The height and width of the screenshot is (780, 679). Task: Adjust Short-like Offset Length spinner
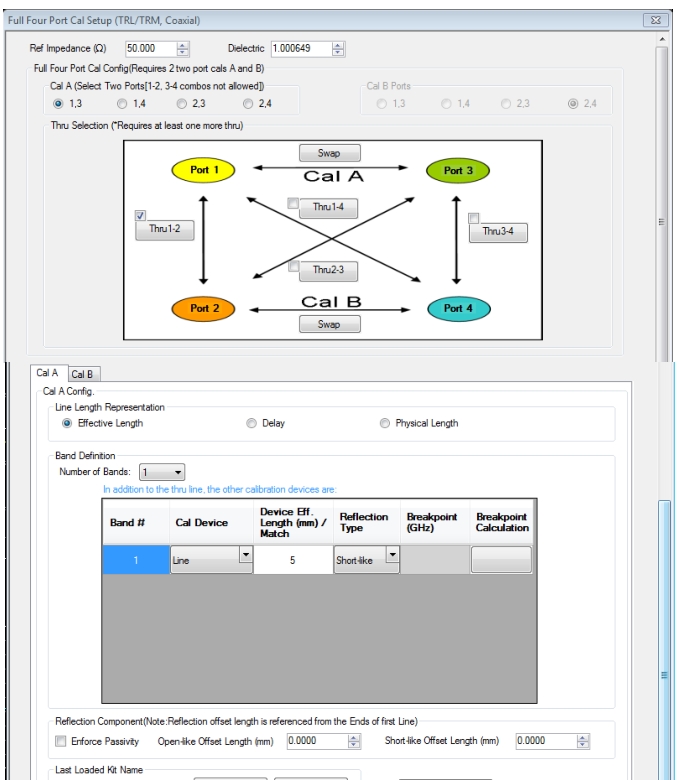point(583,741)
